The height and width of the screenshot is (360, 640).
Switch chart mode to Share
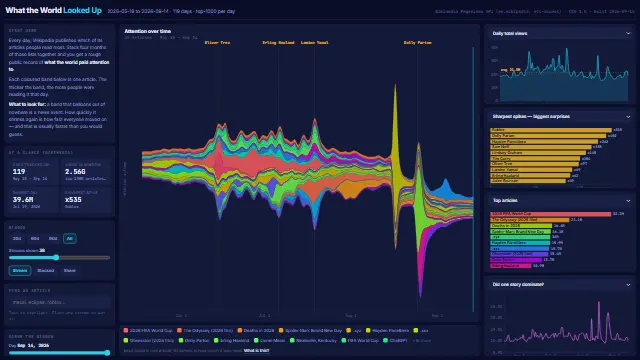69,271
